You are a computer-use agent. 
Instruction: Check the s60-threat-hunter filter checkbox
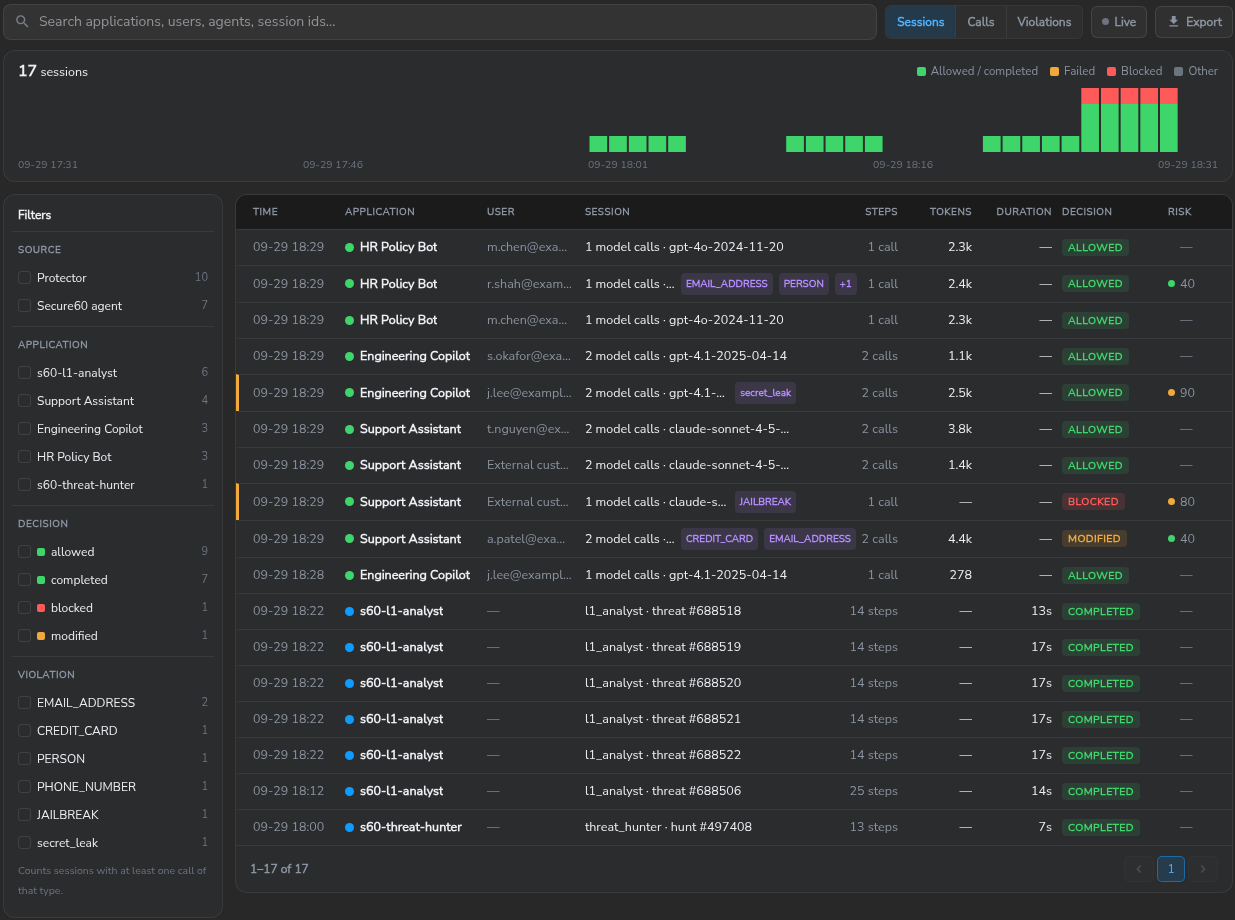point(24,484)
